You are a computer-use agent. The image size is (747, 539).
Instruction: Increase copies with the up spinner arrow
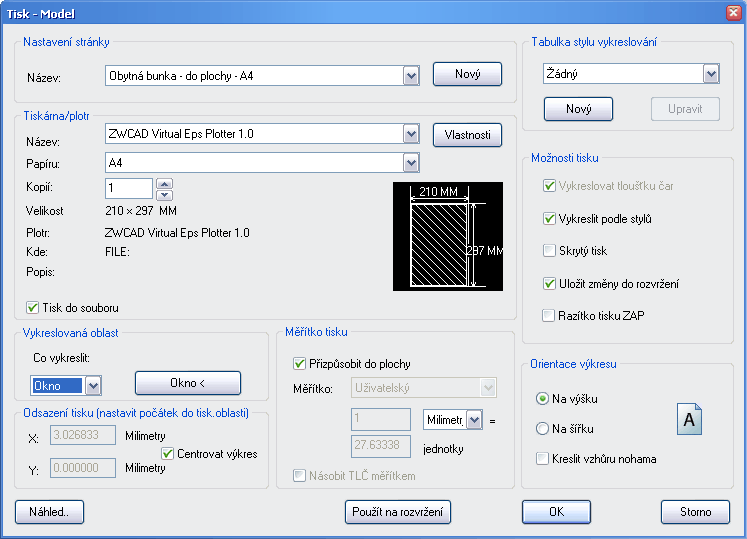tap(165, 183)
